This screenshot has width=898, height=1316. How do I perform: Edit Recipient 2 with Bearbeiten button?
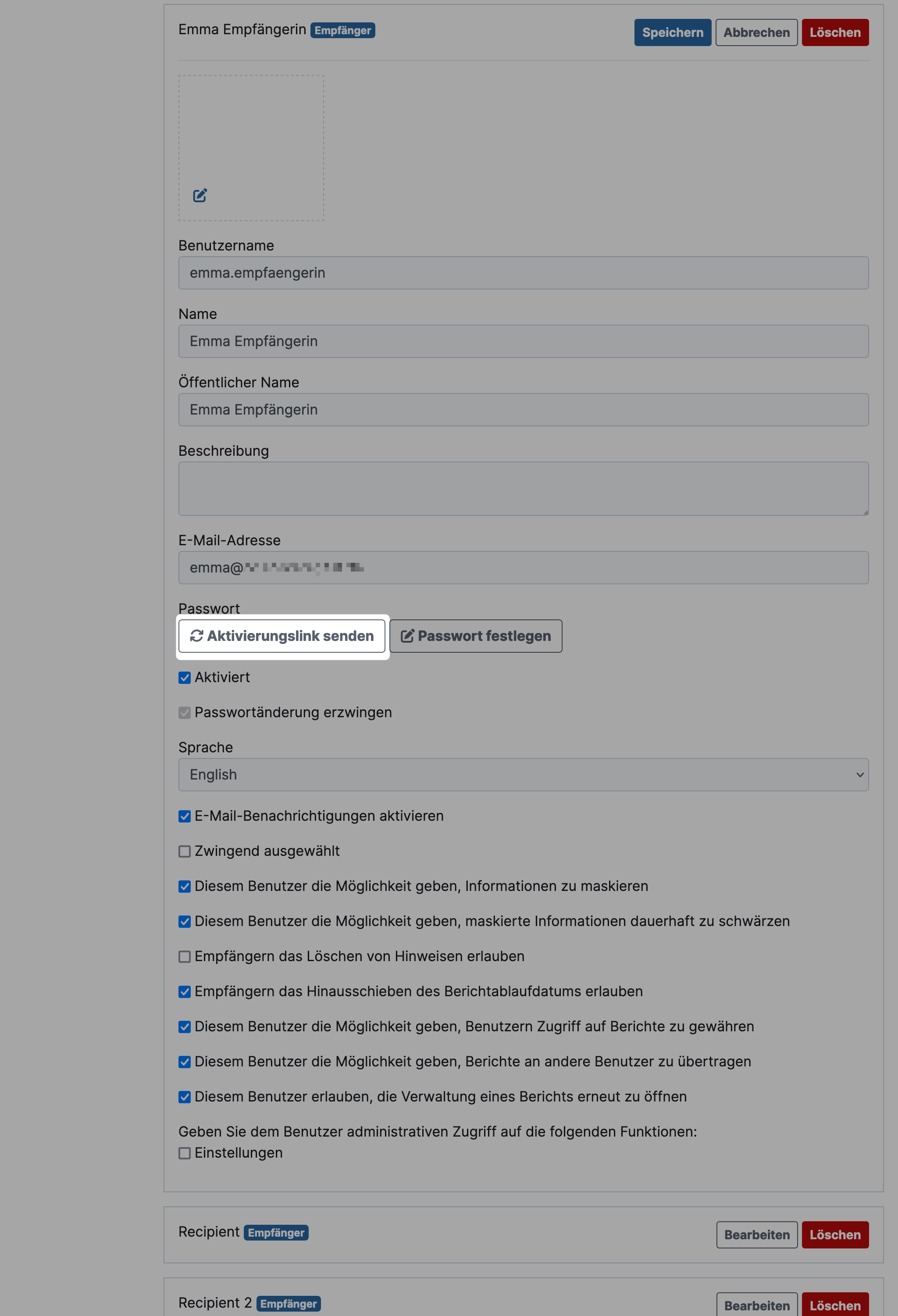point(756,1305)
